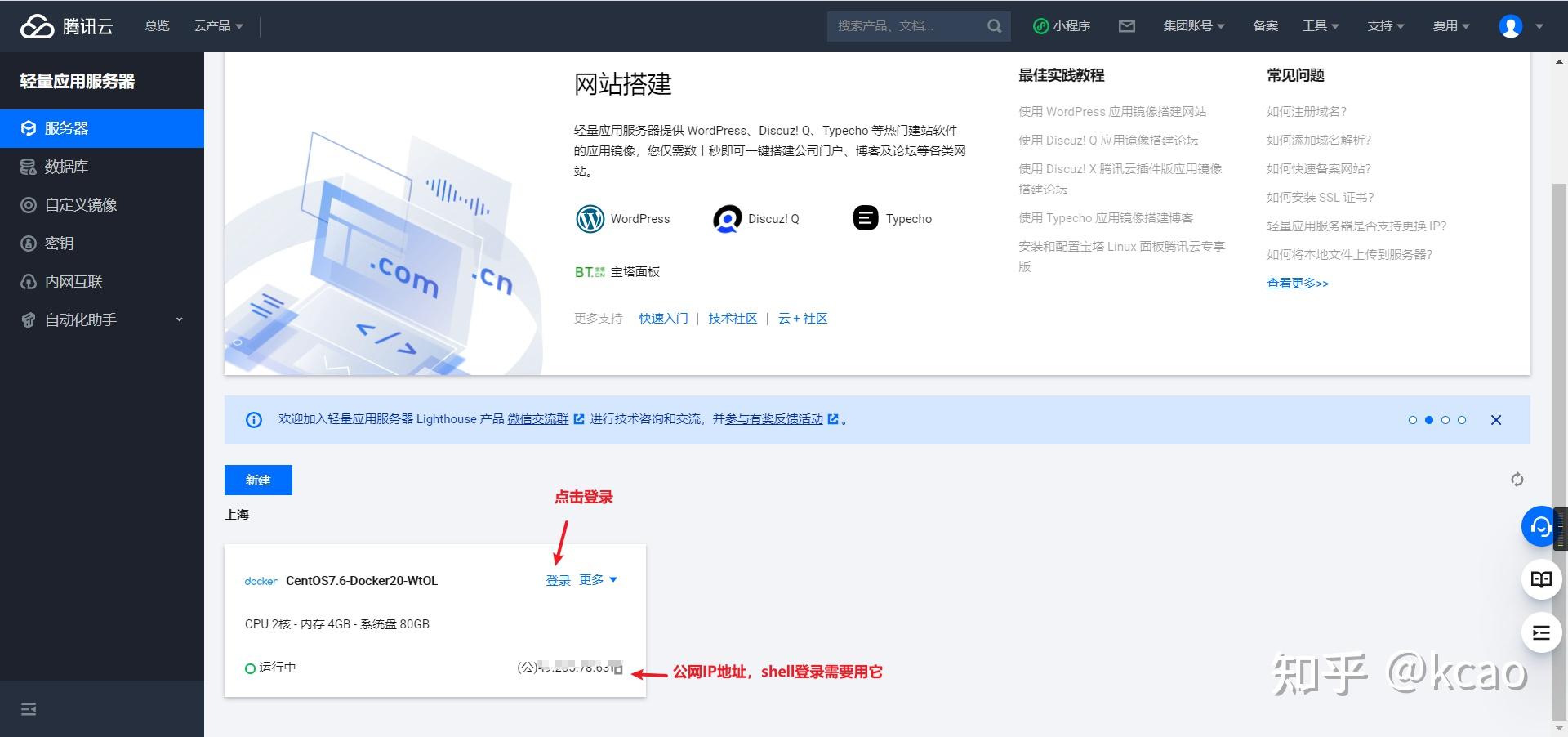Open the mini program icon link
This screenshot has width=1568, height=737.
(1061, 26)
